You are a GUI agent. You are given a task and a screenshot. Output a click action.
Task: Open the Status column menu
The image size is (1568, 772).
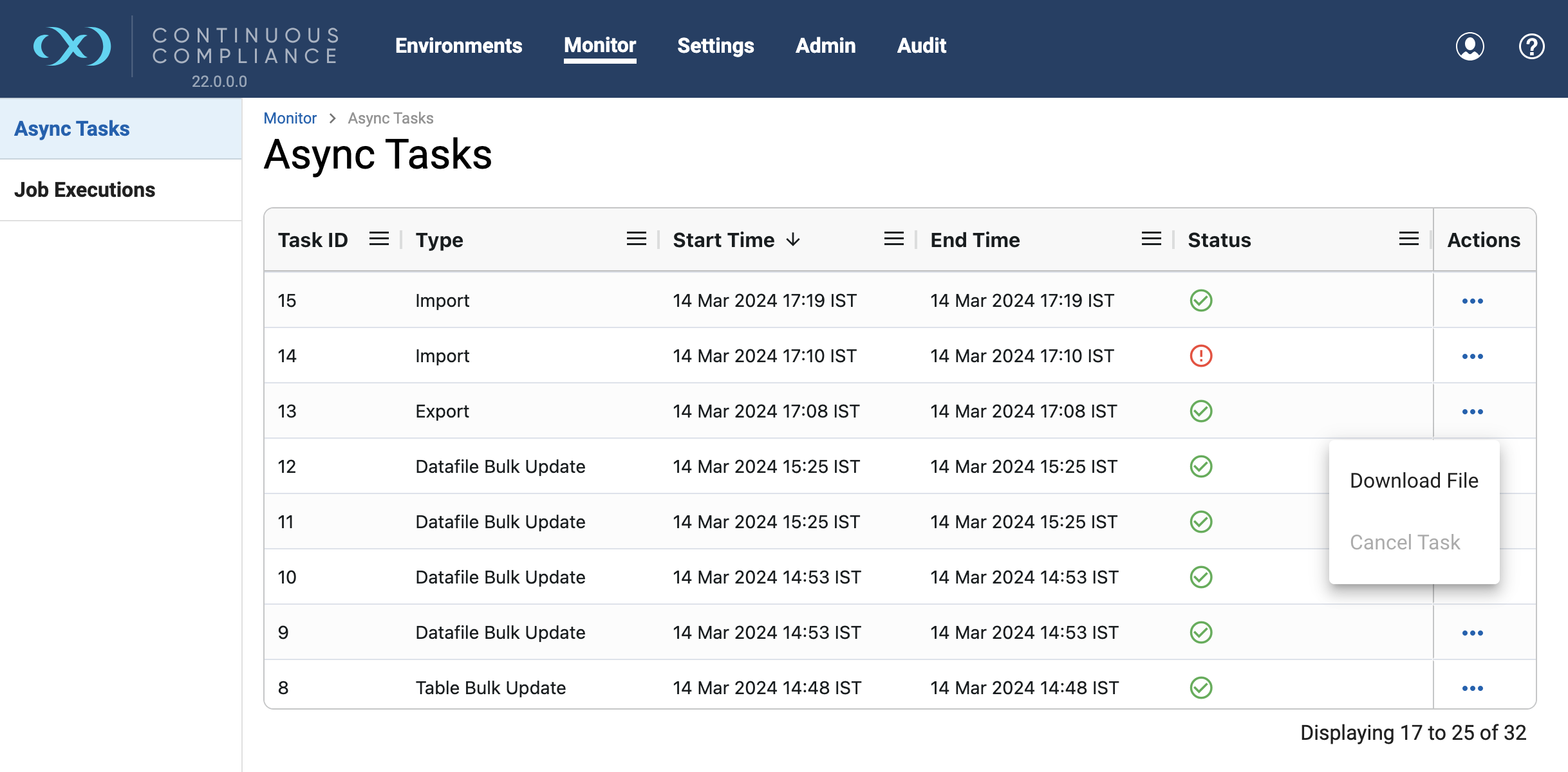point(1409,239)
